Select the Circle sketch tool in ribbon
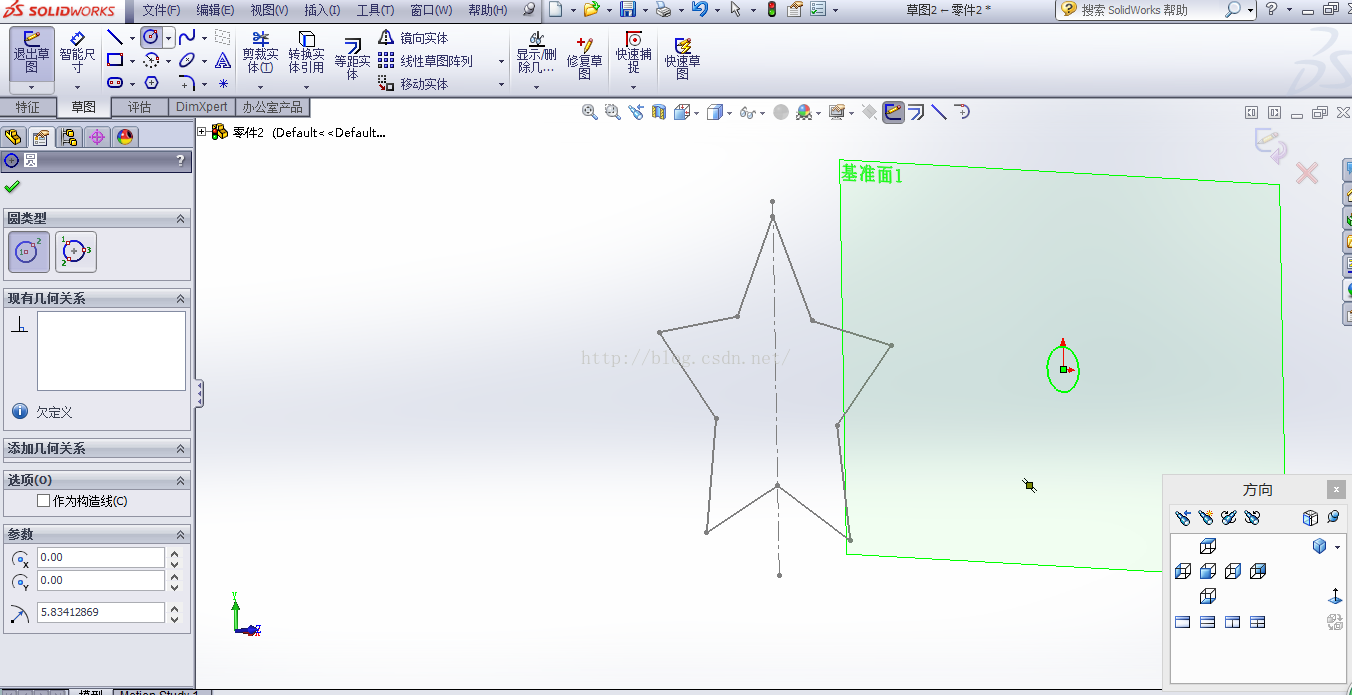Screen dimensions: 1352x695 [x=151, y=38]
